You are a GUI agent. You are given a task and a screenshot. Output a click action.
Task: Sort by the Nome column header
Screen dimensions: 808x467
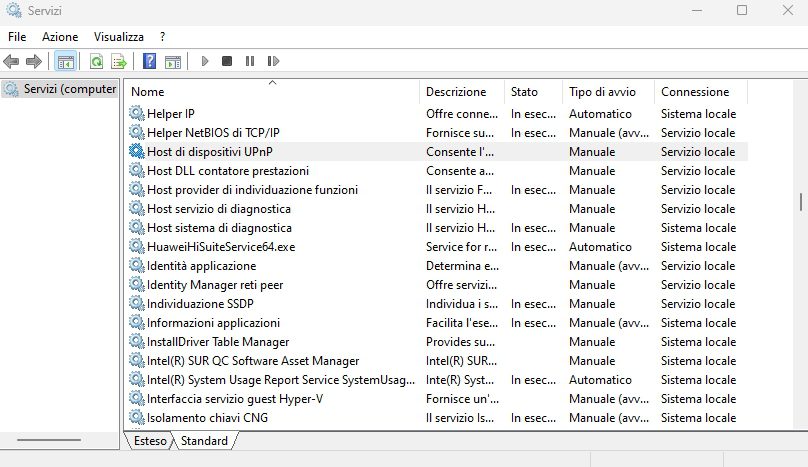pos(273,92)
